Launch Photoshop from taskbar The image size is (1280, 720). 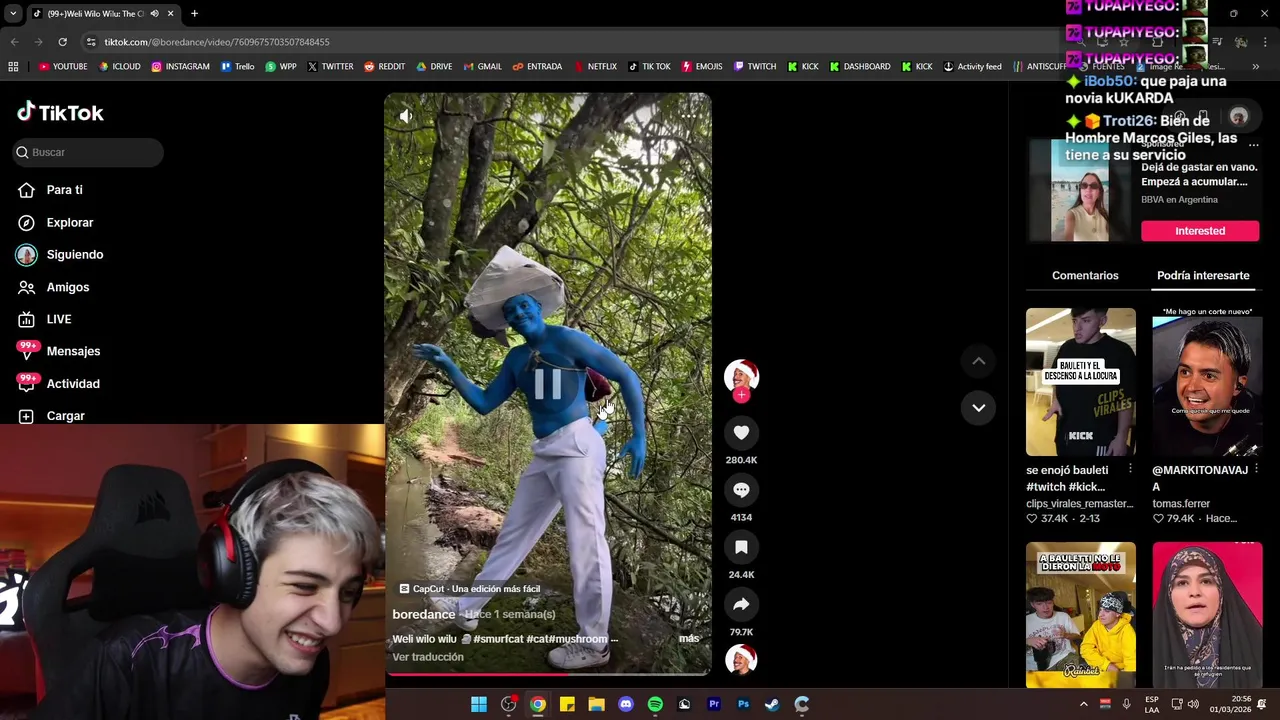pos(743,704)
